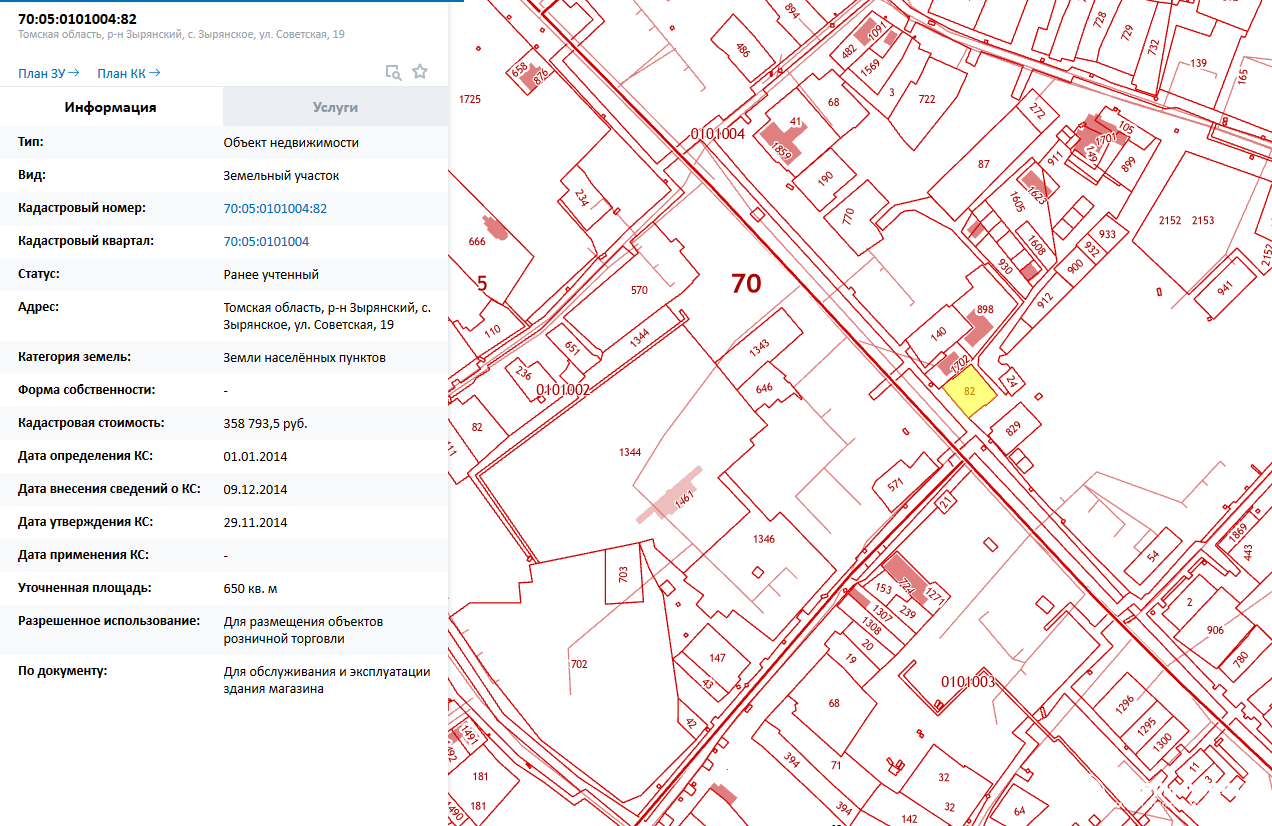
Task: Click parcel 147 on the map
Action: click(x=717, y=657)
